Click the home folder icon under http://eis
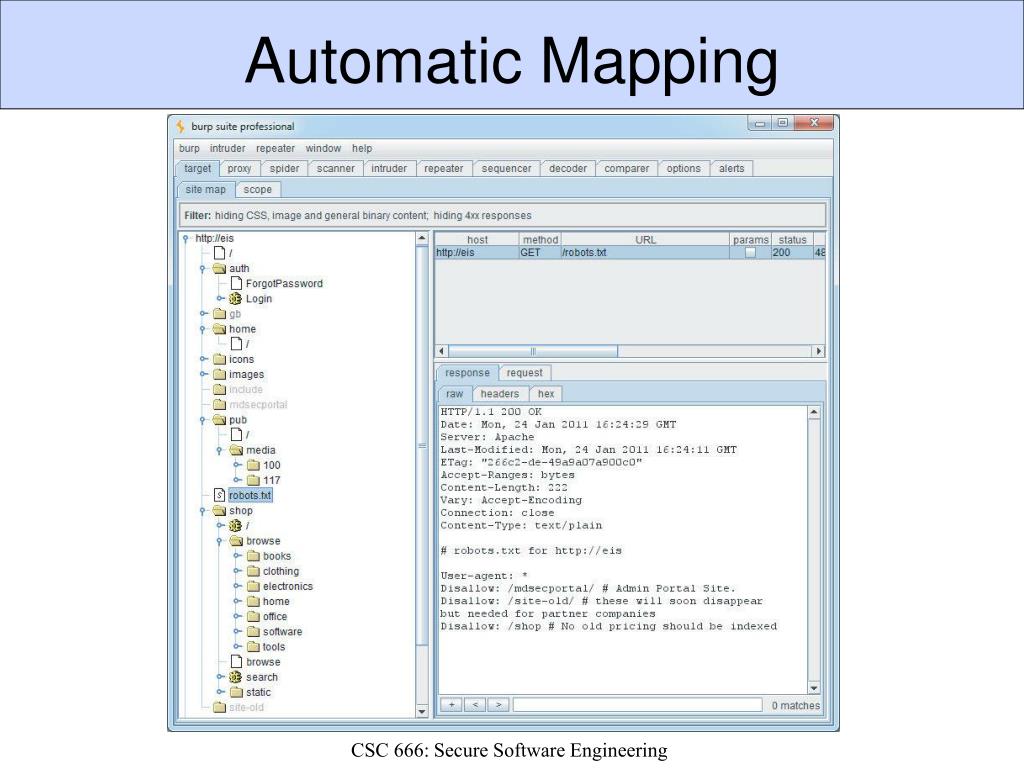1024x768 pixels. click(x=219, y=329)
